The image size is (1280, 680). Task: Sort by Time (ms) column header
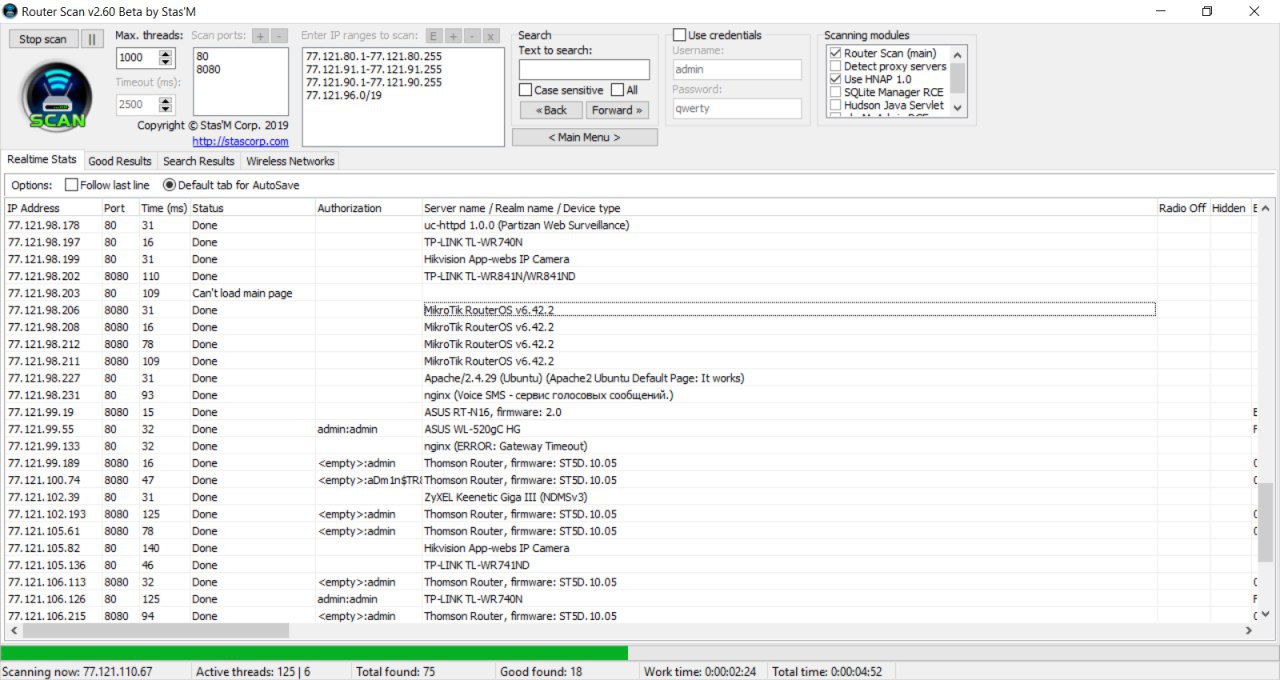164,208
